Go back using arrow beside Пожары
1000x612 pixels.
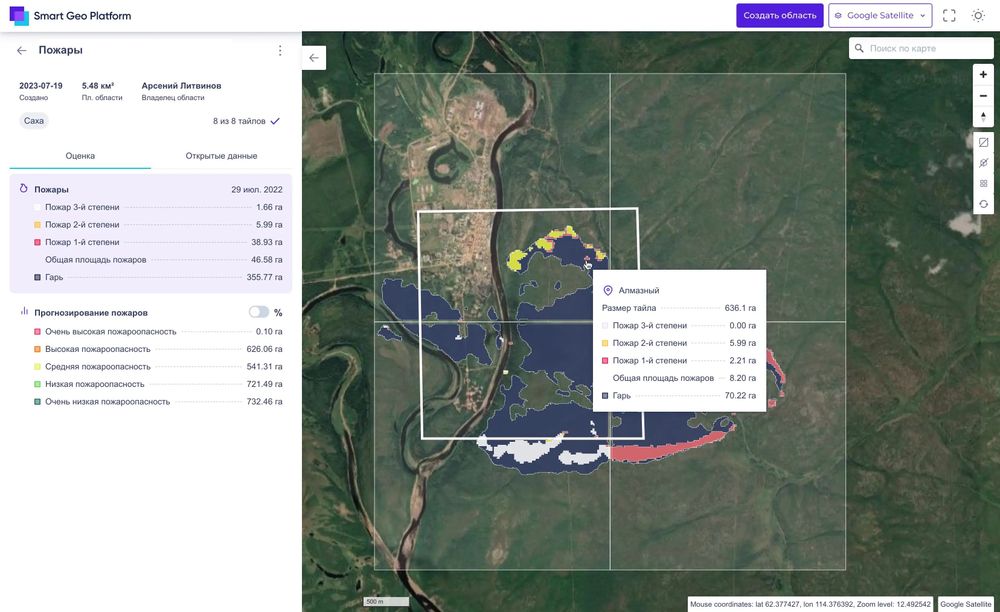click(x=22, y=50)
